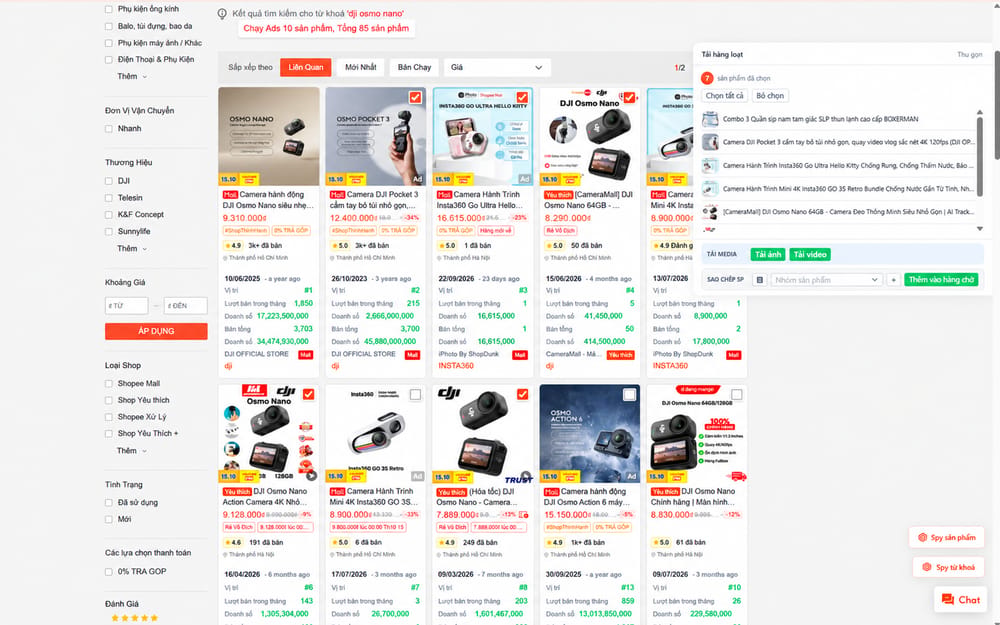Screen dimensions: 1000x625
Task: Click the Ad badge on Osmo Pocket 3 image
Action: 417,179
